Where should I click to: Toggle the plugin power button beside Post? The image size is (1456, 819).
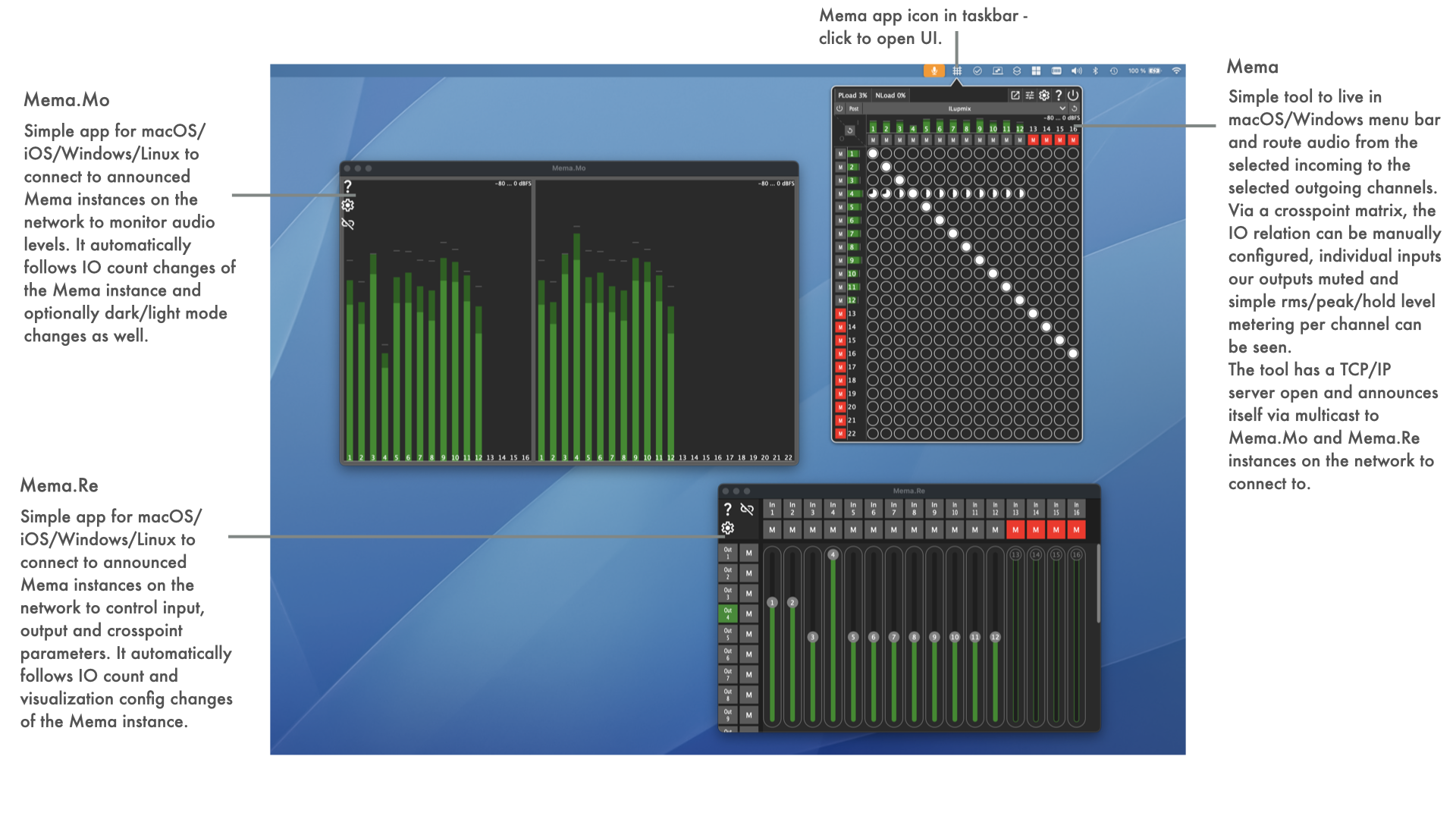coord(839,108)
